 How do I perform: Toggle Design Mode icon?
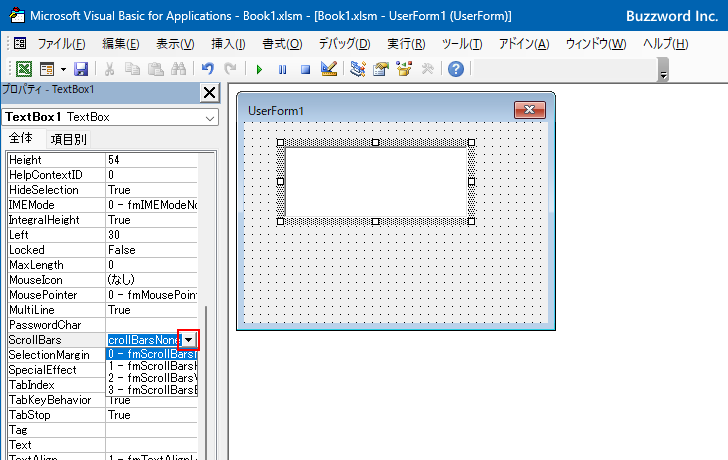[x=329, y=69]
